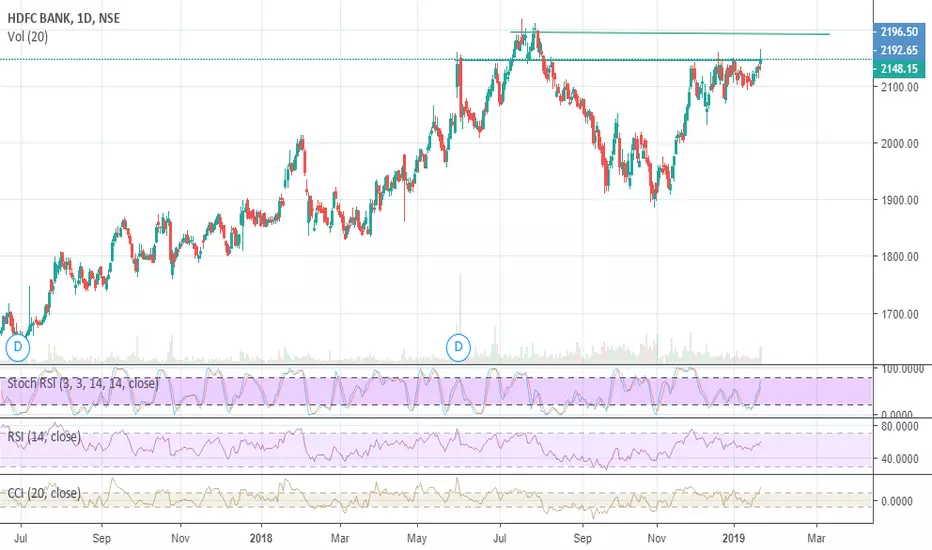Viewport: 932px width, 550px height.
Task: Click the Mar label right of 2019
Action: pos(817,538)
